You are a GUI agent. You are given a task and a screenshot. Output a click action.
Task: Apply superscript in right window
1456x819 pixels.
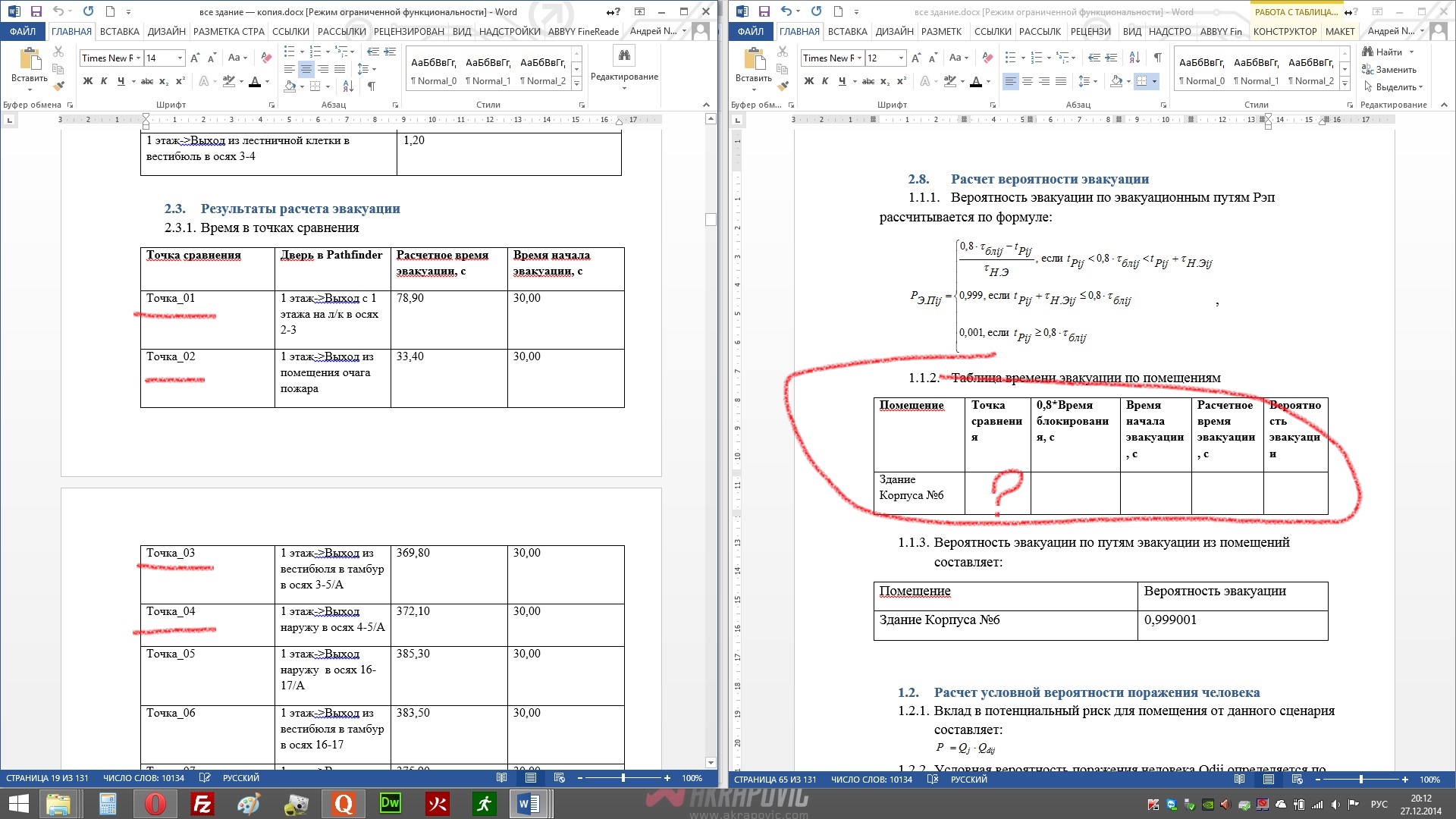pos(902,81)
